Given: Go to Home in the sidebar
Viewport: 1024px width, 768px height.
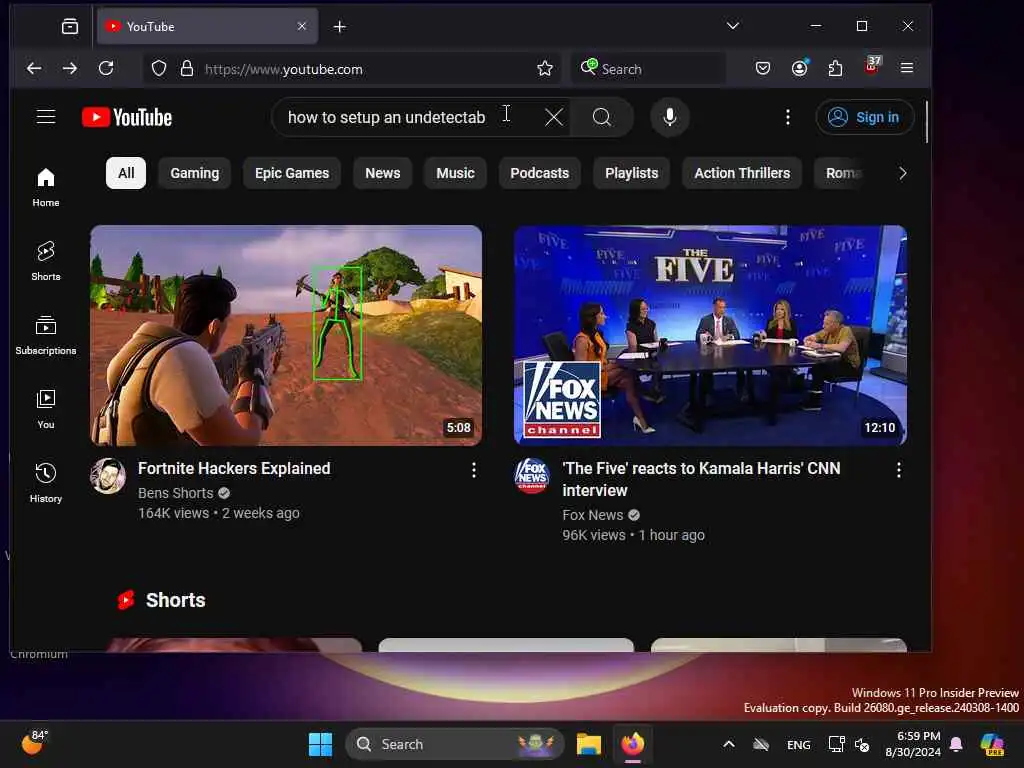Looking at the screenshot, I should 46,187.
